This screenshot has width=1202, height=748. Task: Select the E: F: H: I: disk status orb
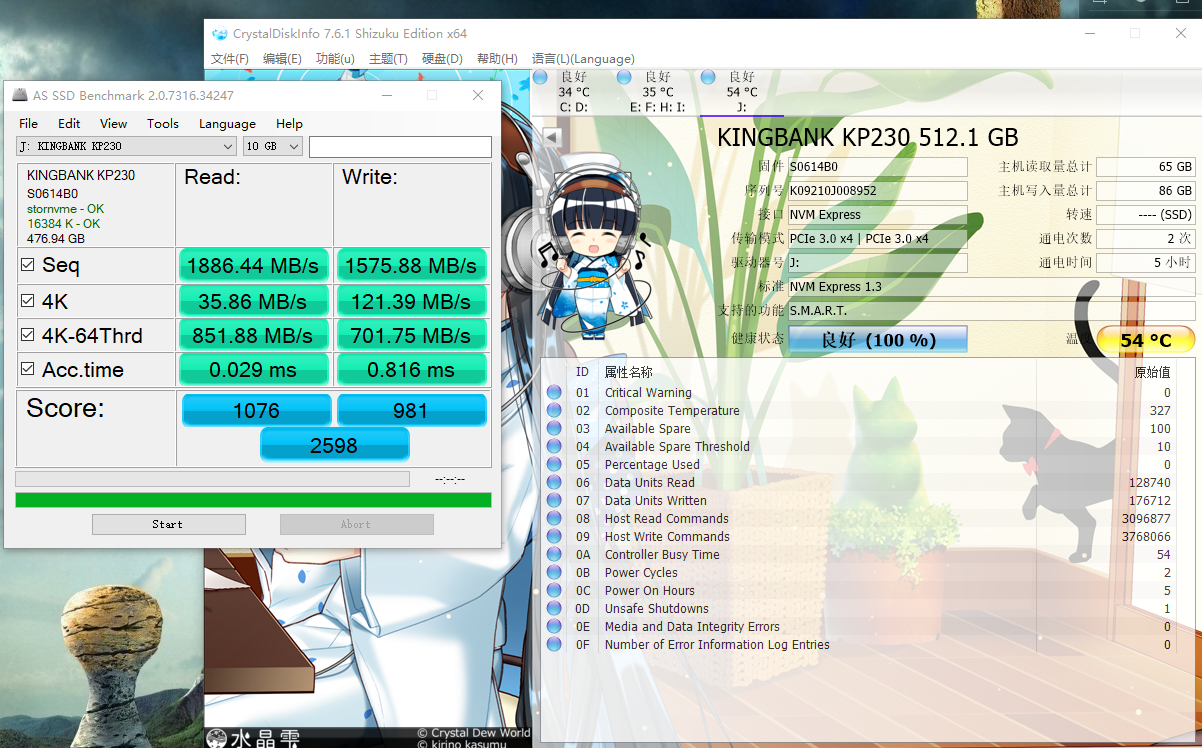click(x=624, y=77)
